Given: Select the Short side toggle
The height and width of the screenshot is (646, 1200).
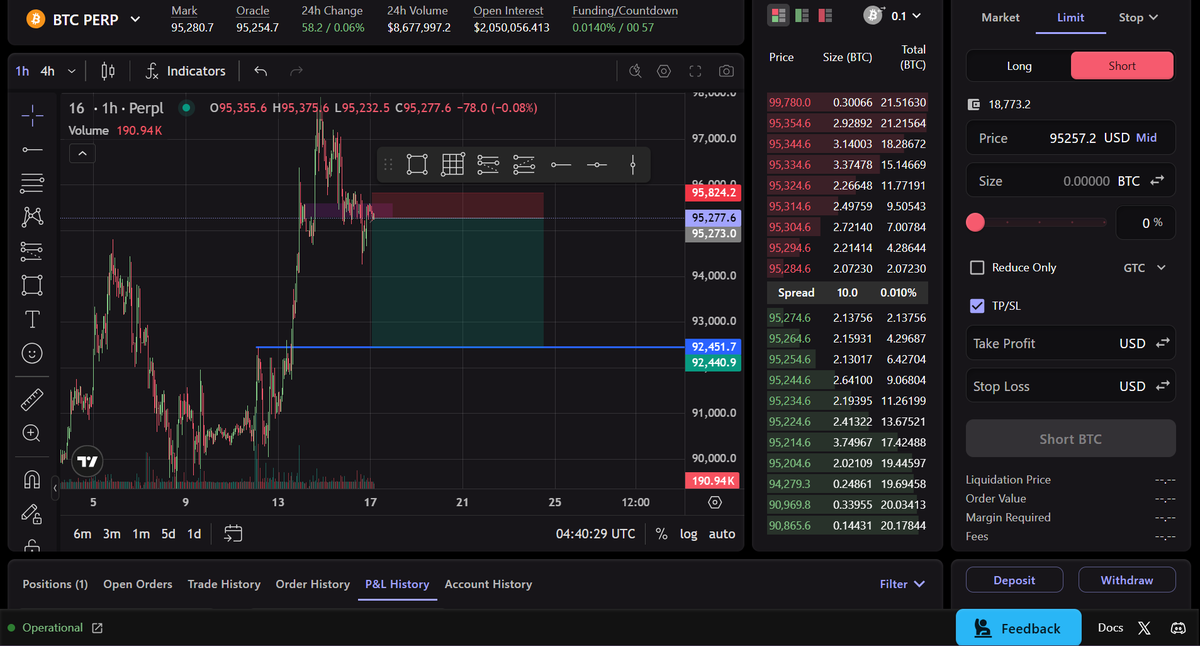Looking at the screenshot, I should point(1122,66).
